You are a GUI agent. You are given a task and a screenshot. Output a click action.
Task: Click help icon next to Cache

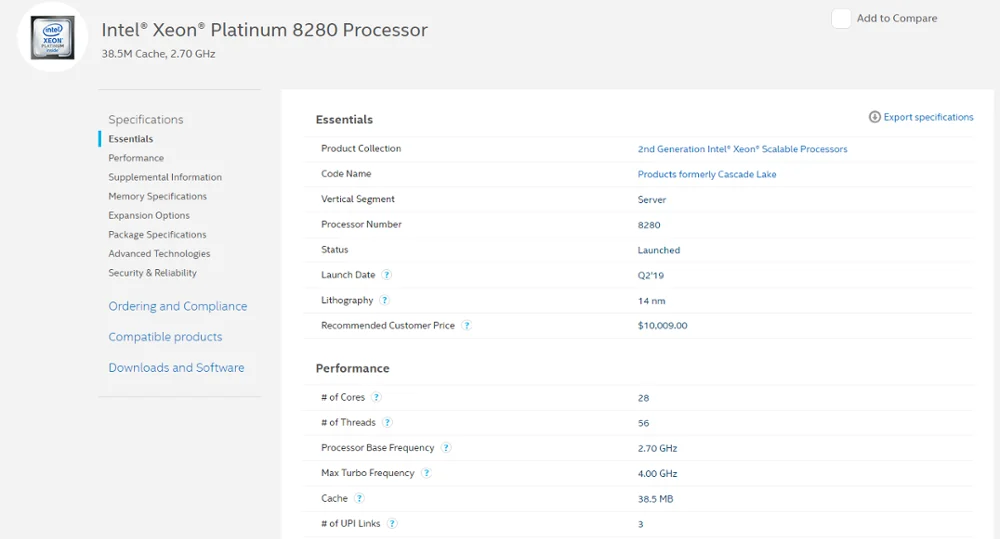(359, 498)
